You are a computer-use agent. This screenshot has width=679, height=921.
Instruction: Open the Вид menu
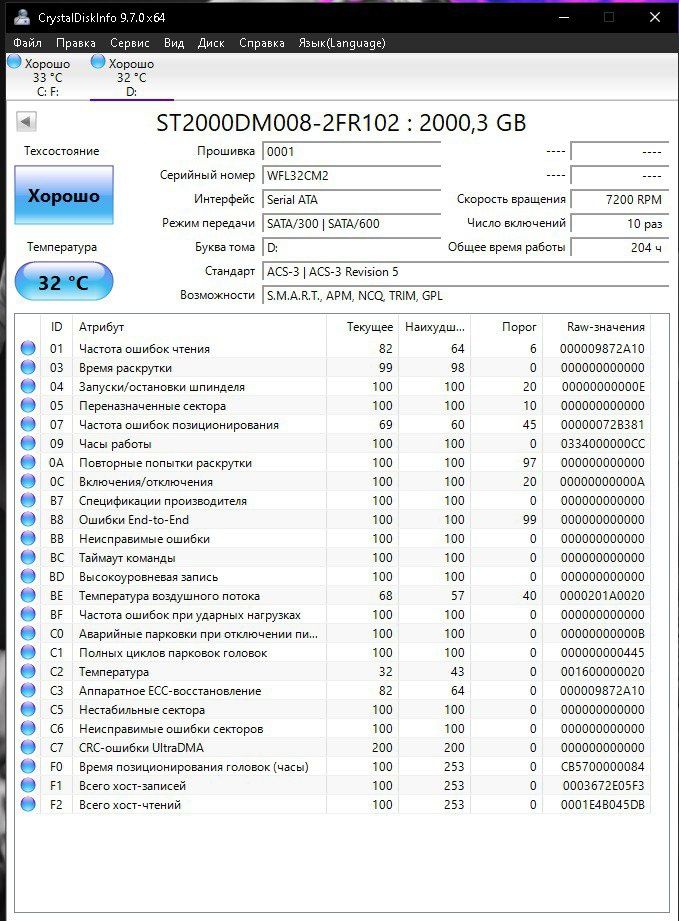(x=174, y=43)
